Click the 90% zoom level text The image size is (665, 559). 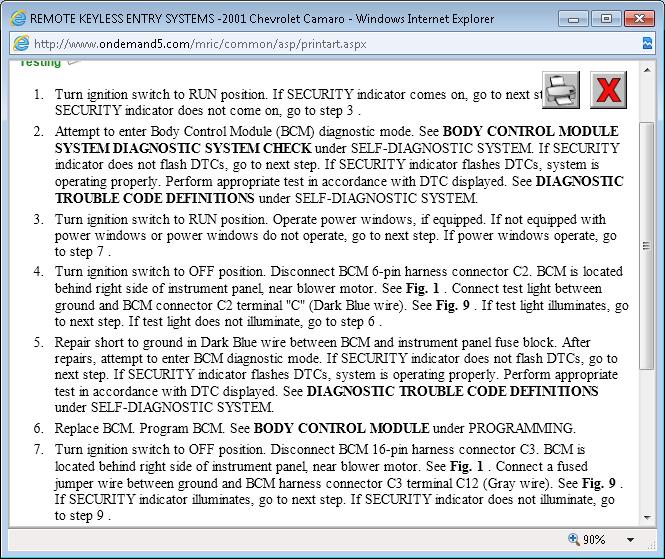click(x=594, y=539)
